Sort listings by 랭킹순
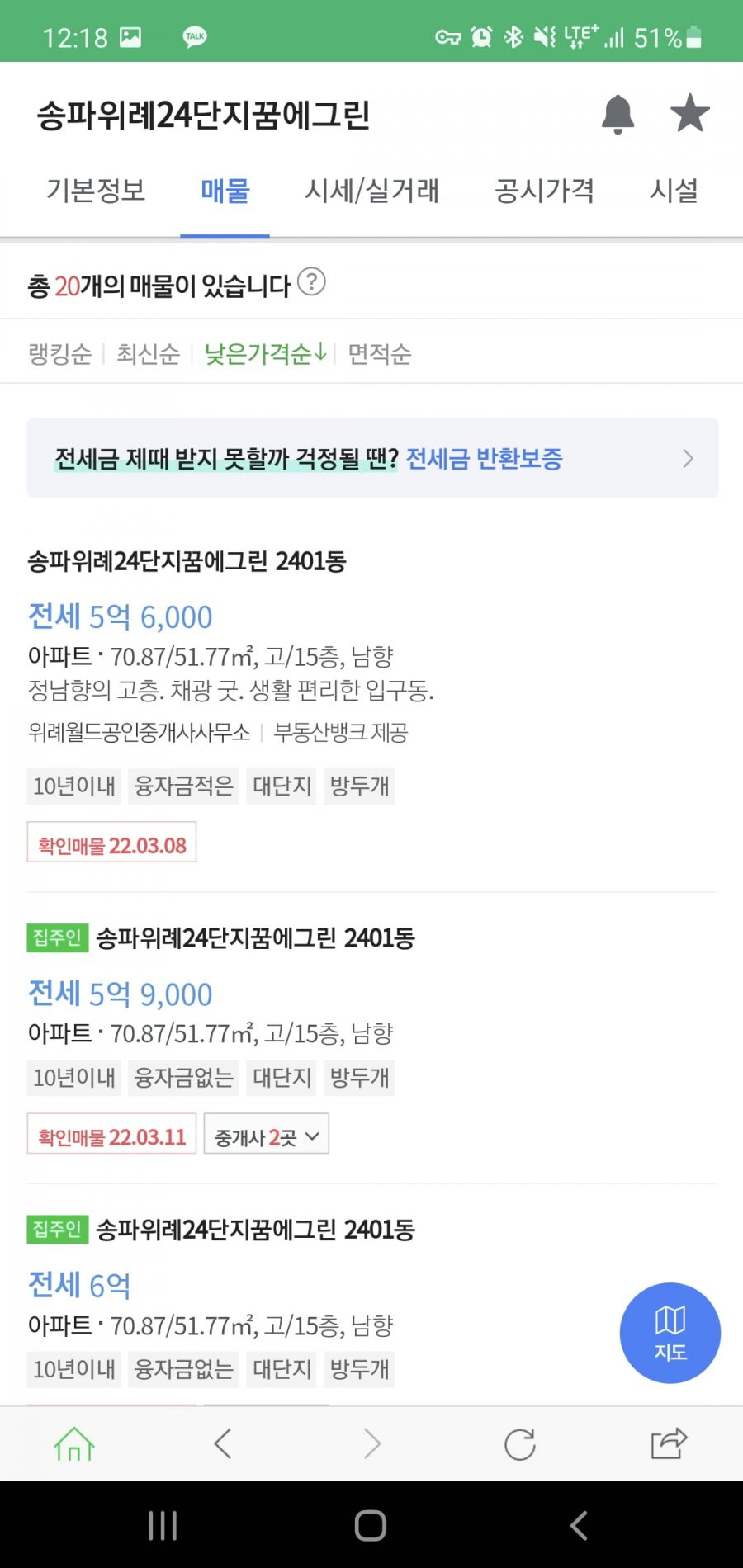The height and width of the screenshot is (1568, 743). click(x=59, y=354)
